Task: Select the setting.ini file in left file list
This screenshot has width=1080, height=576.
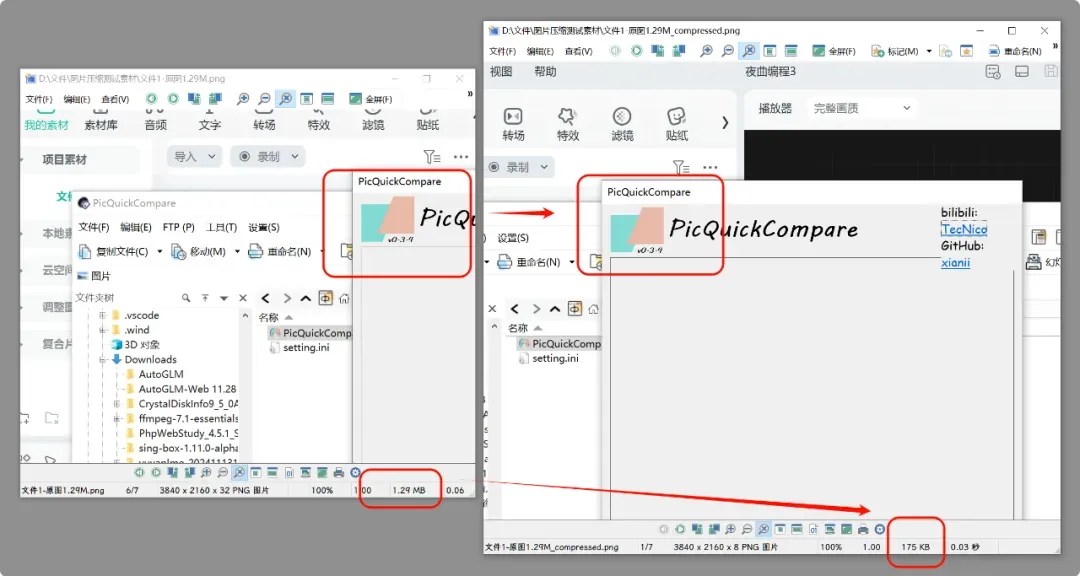Action: pyautogui.click(x=306, y=347)
